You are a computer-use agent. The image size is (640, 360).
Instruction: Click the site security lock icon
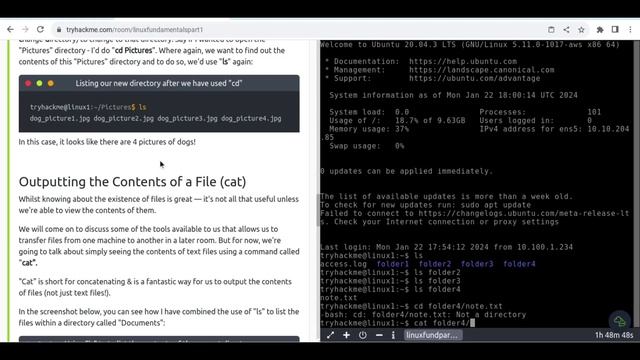click(59, 29)
